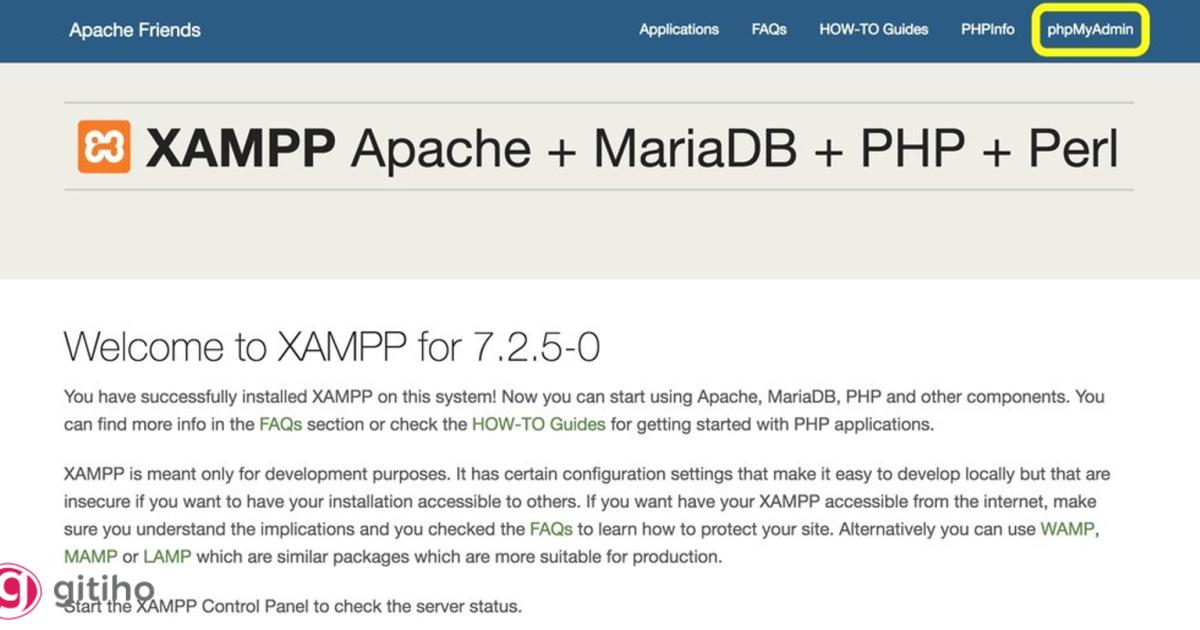1200x630 pixels.
Task: Open the MAMP link
Action: coord(91,556)
